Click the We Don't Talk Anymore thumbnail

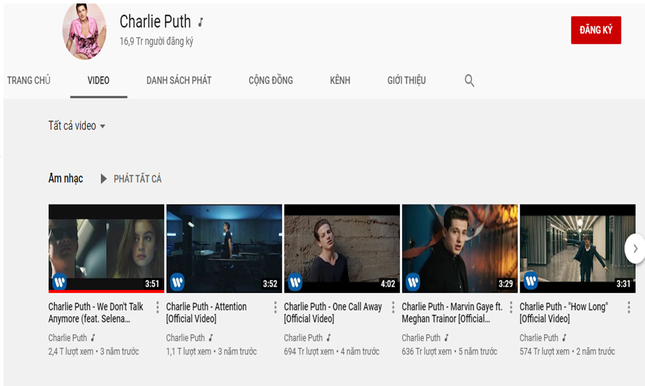click(106, 249)
